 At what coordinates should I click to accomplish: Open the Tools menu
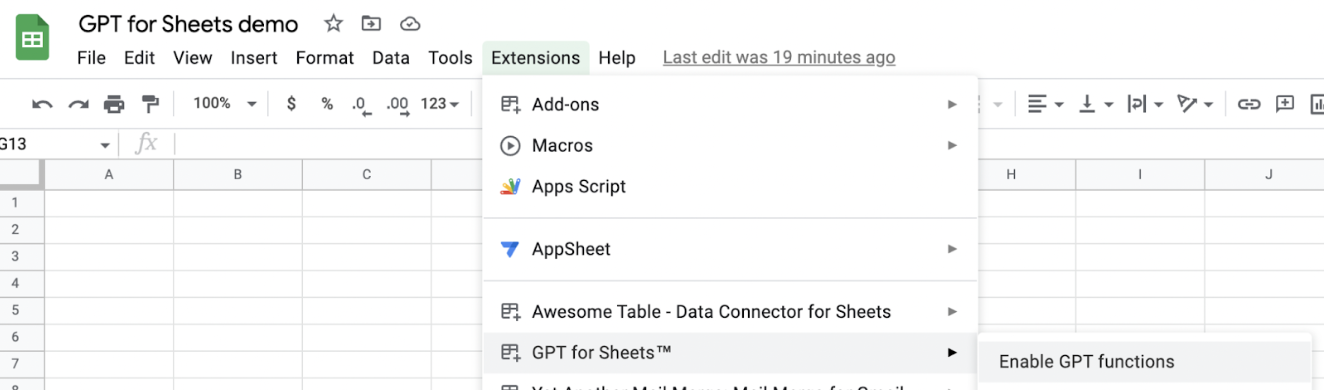[x=450, y=58]
